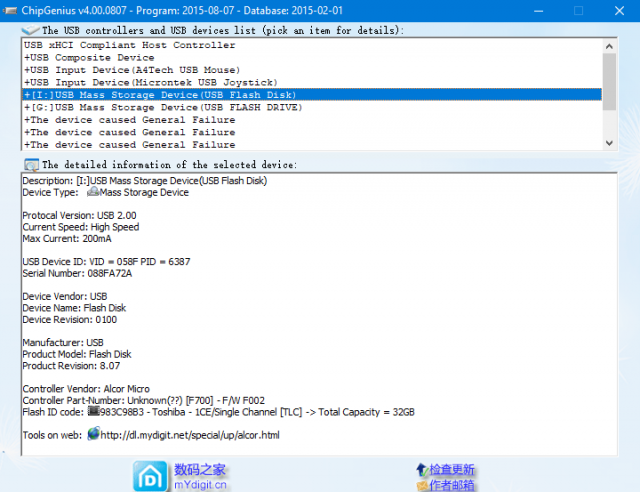This screenshot has height=492, width=640.
Task: Click the blue update arrow icon
Action: click(x=422, y=470)
